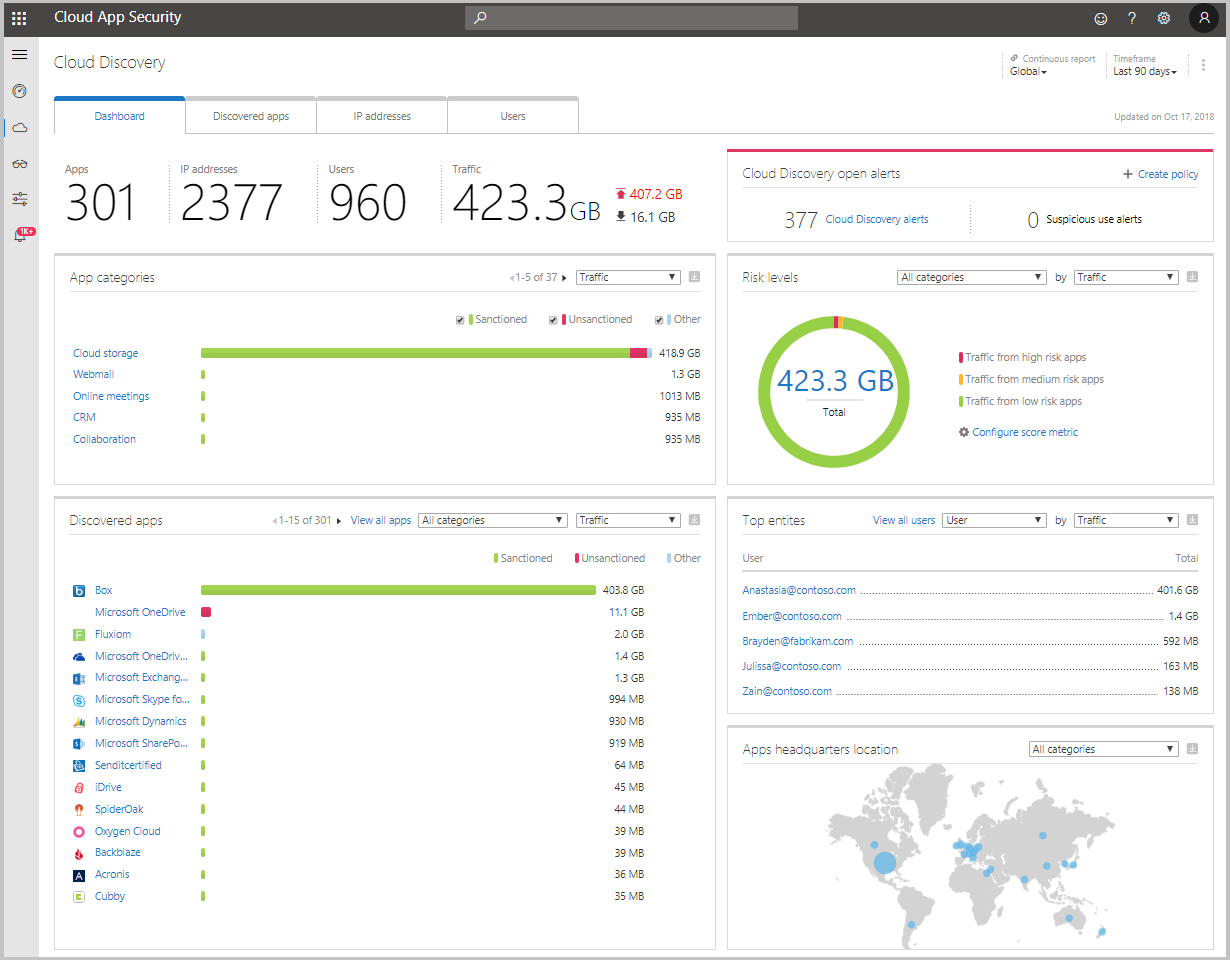Export App categories data via download icon
The height and width of the screenshot is (960, 1230).
[694, 277]
